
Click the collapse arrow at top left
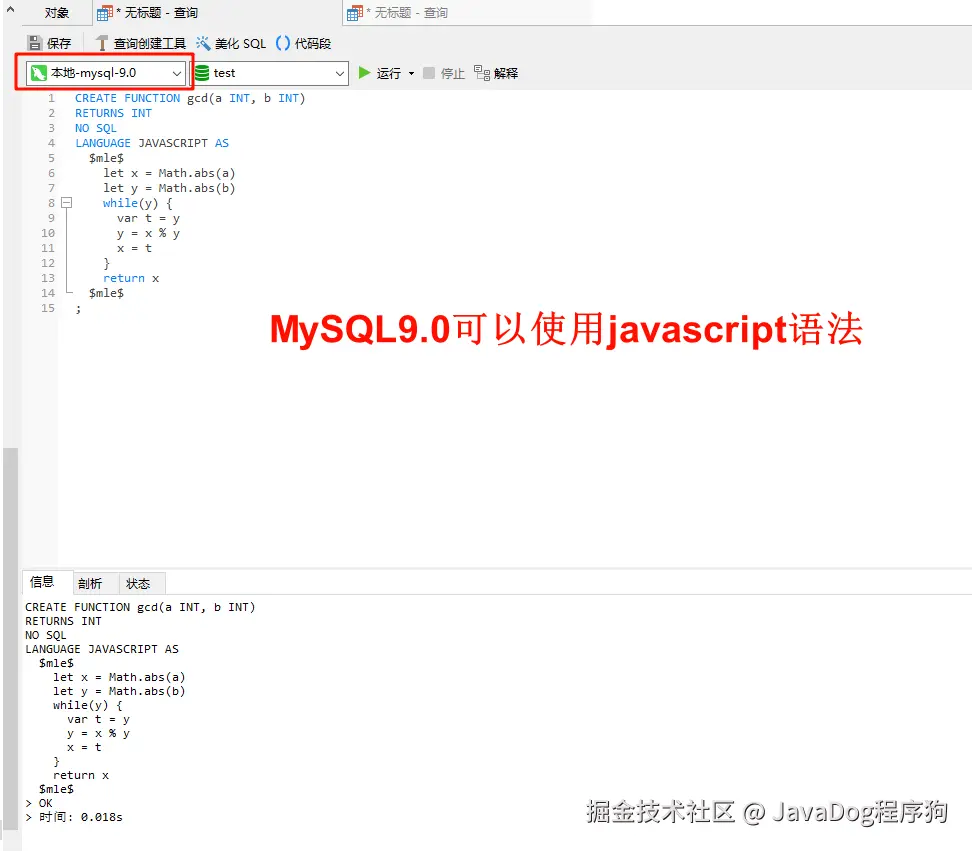click(10, 9)
